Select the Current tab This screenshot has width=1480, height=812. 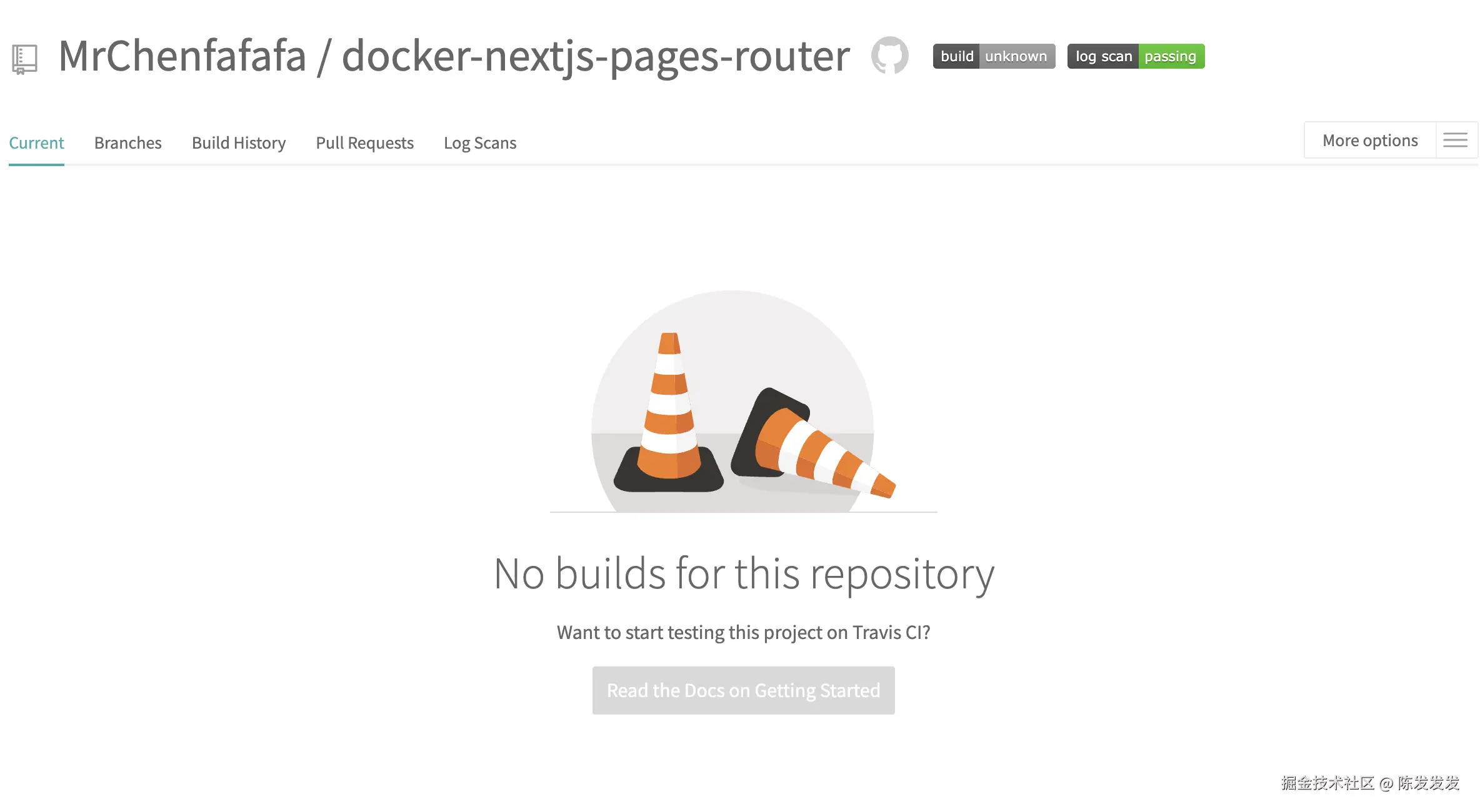(36, 143)
